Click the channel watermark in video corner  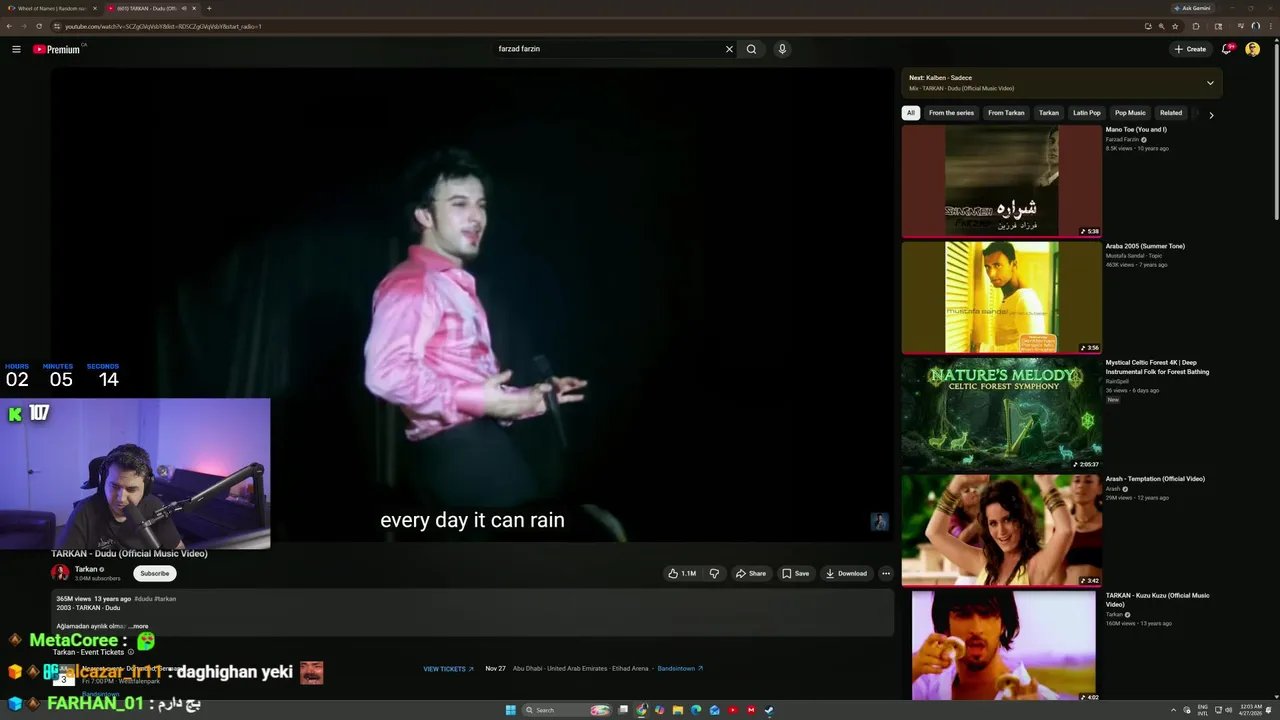[x=879, y=522]
